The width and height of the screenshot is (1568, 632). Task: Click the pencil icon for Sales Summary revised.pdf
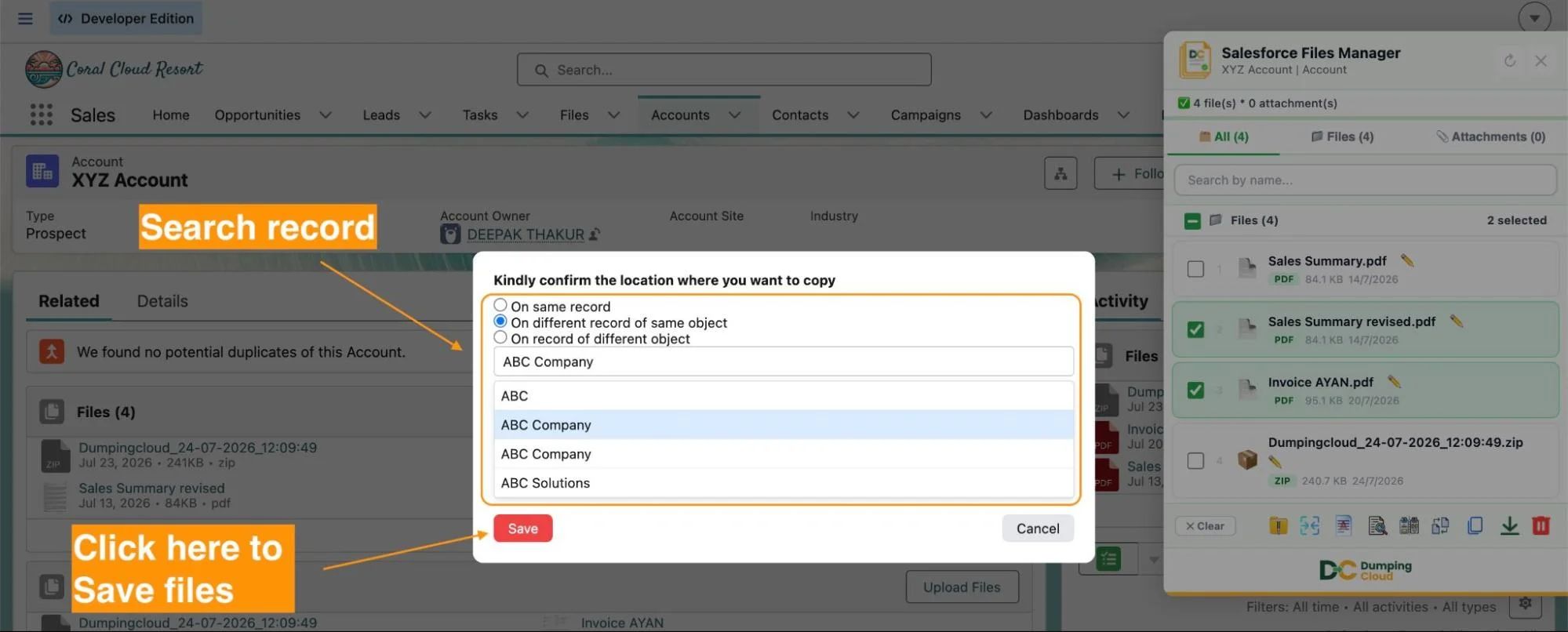pos(1457,321)
